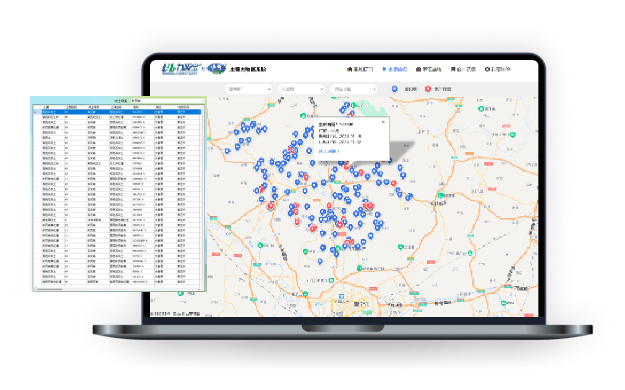
Task: Click the last top menu item with circular icon
Action: (497, 69)
